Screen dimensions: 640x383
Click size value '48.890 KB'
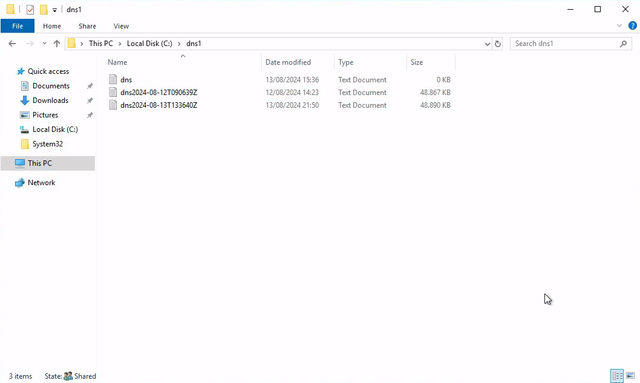[435, 105]
